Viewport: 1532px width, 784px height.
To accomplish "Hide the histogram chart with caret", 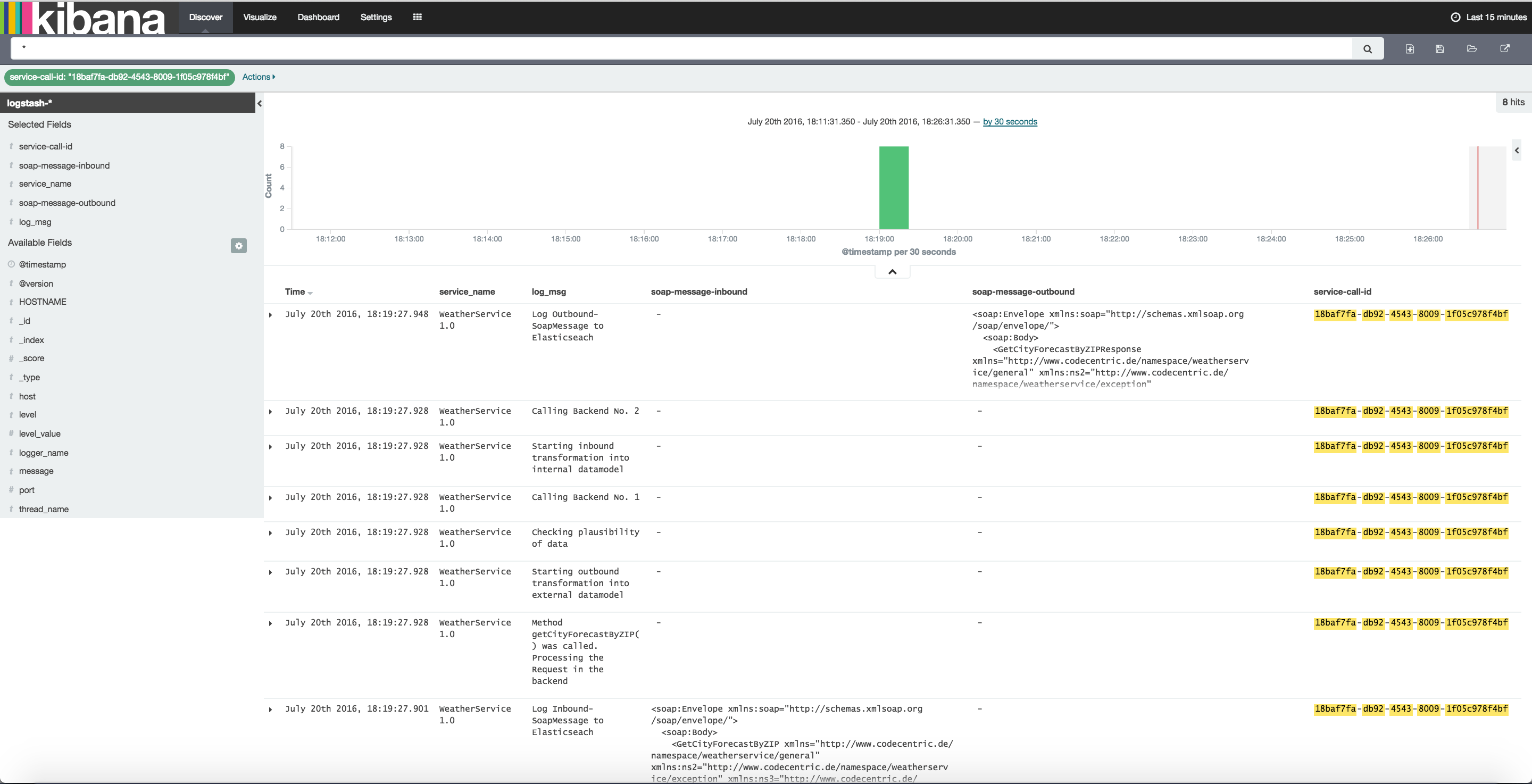I will tap(892, 272).
